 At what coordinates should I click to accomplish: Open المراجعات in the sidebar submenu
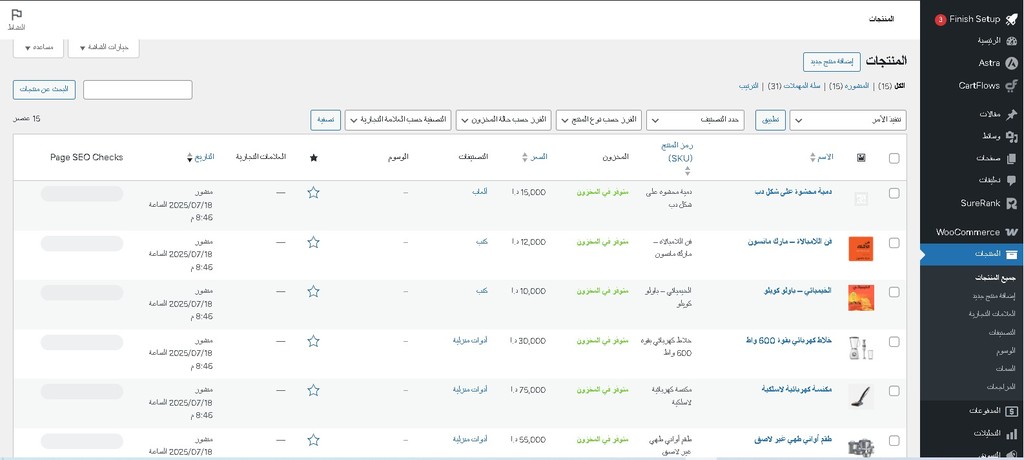pyautogui.click(x=1001, y=387)
